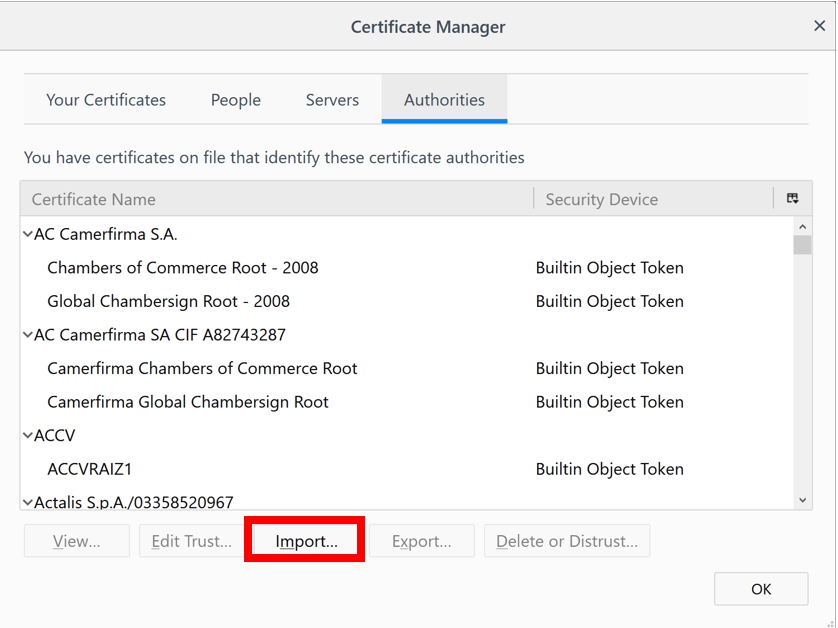Select the ACCVRAIZ1 certificate
The height and width of the screenshot is (628, 838).
[90, 469]
